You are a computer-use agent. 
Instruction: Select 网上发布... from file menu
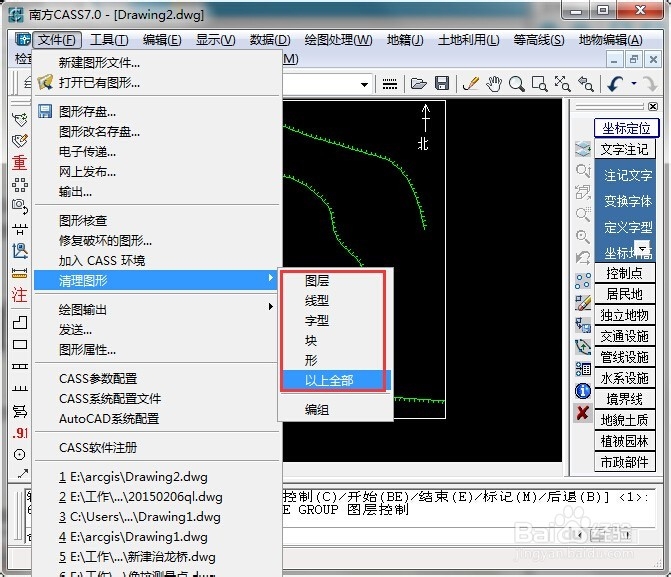(157, 172)
